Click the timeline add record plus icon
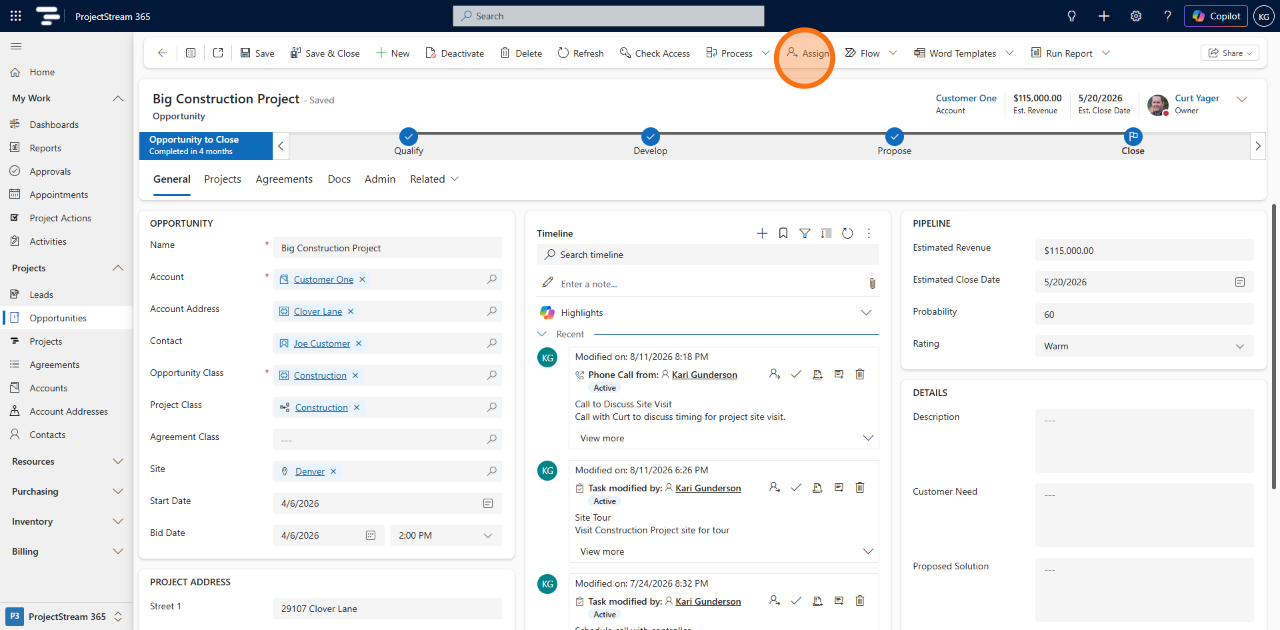Viewport: 1280px width, 630px height. (762, 233)
